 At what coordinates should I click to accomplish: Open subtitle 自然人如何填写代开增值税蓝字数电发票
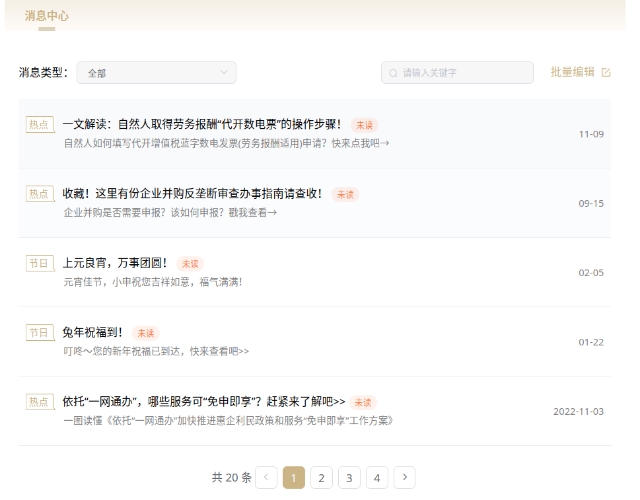coord(227,143)
